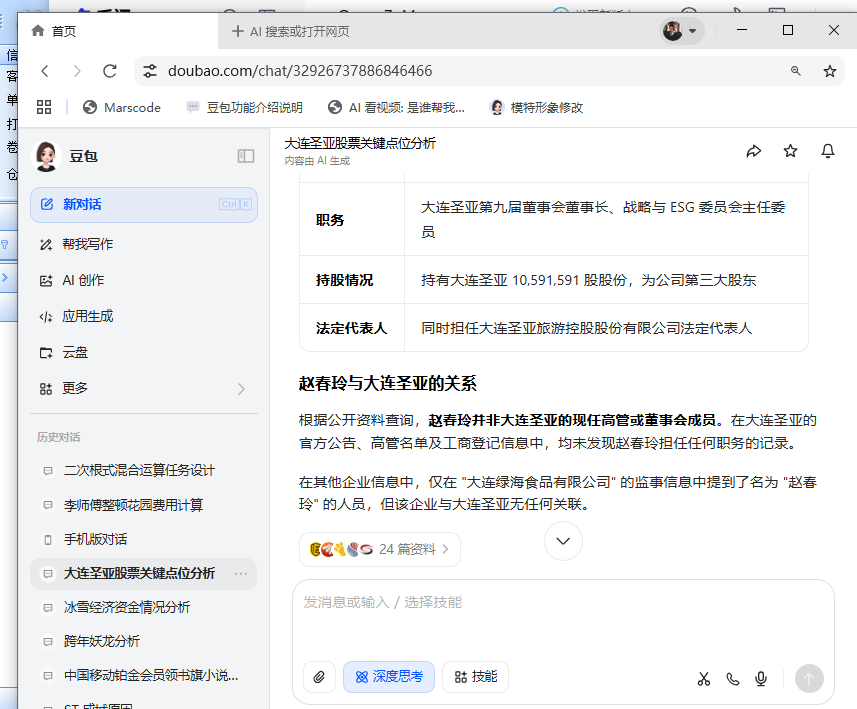Click table cell 法定代表人
The height and width of the screenshot is (709, 857).
click(352, 328)
